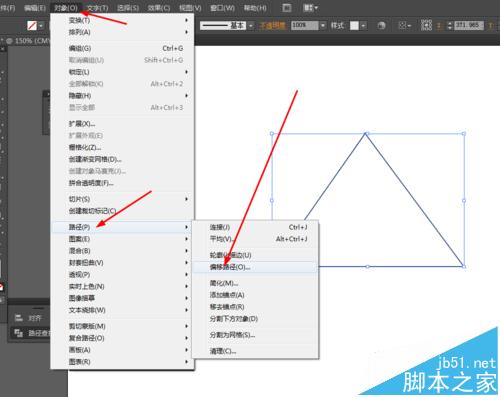Expand the opacity 100% dropdown arrow

pyautogui.click(x=323, y=25)
